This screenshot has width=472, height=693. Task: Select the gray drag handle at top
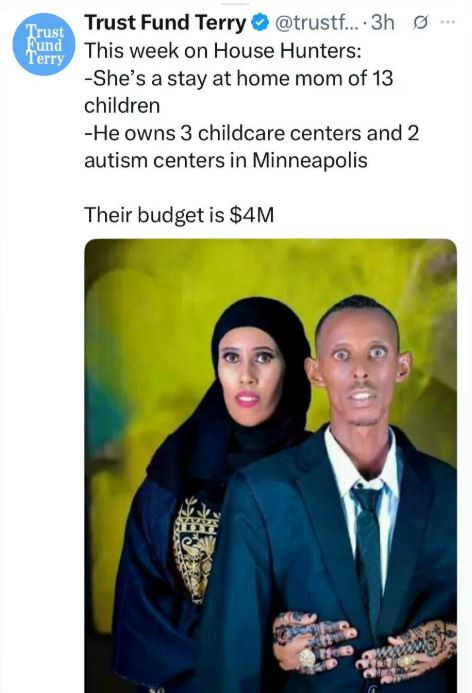click(236, 3)
